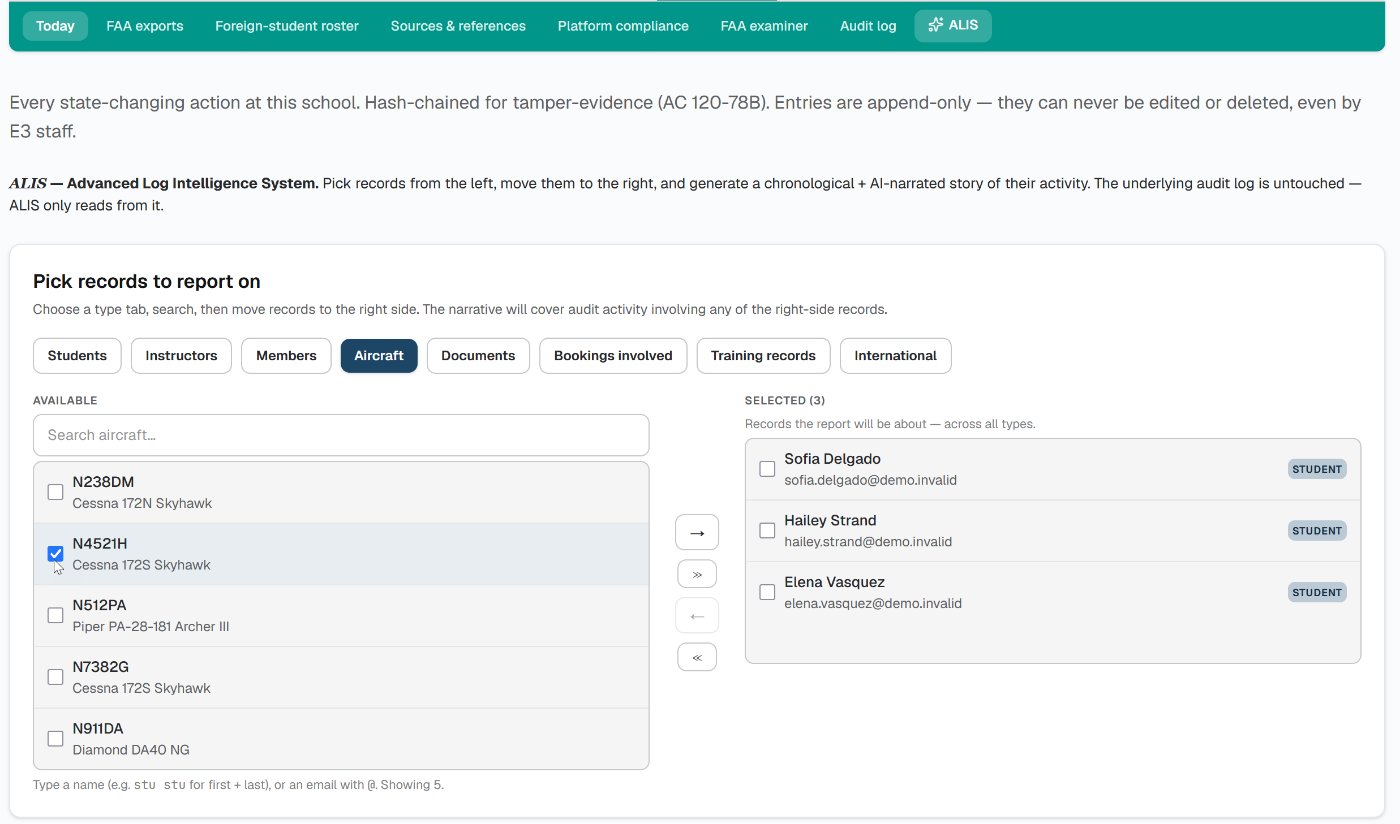
Task: Select the International type tab
Action: 895,356
